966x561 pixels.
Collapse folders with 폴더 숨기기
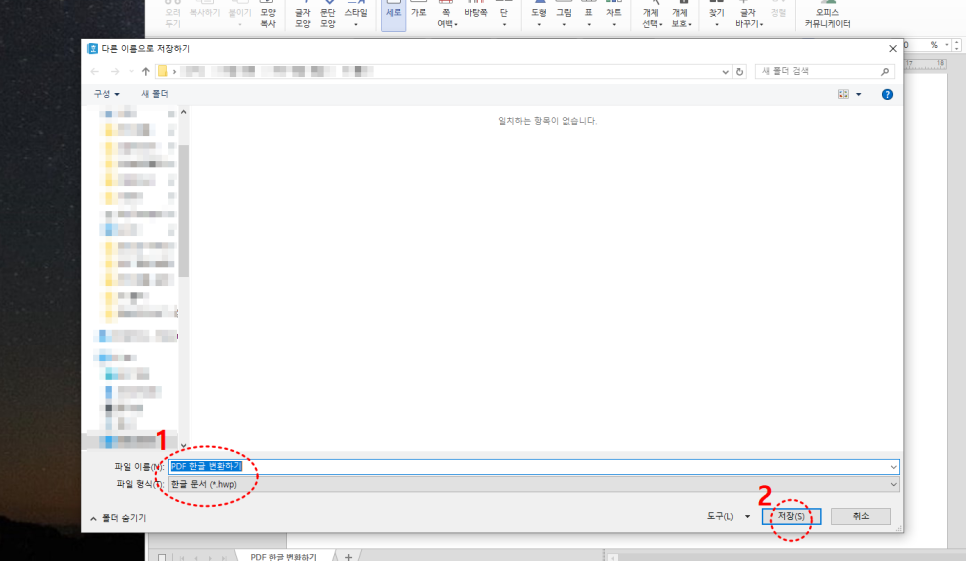pyautogui.click(x=118, y=518)
